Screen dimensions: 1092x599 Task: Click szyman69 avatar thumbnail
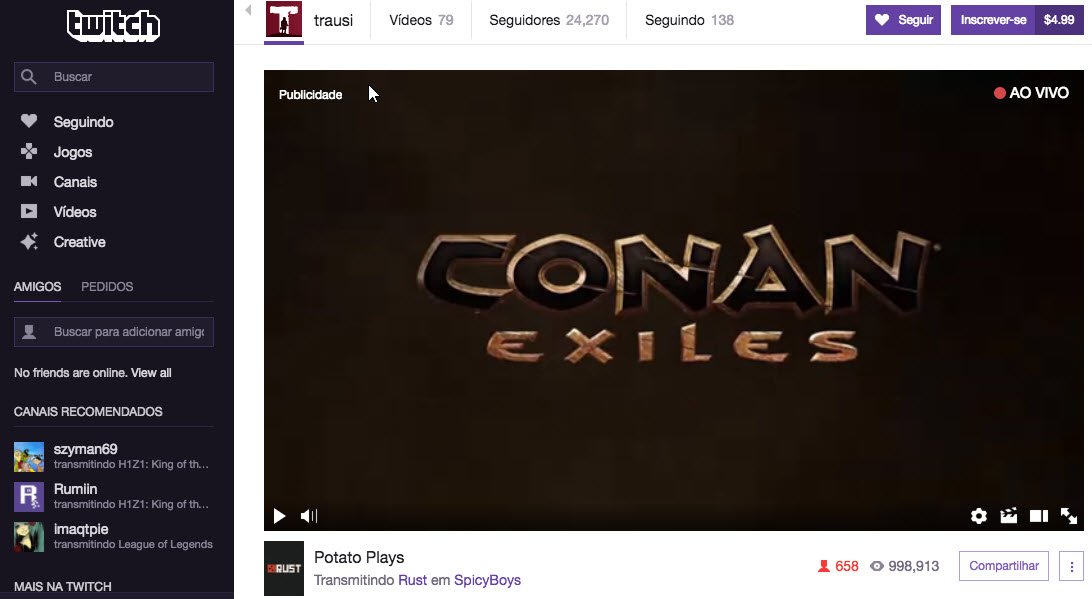click(x=29, y=457)
